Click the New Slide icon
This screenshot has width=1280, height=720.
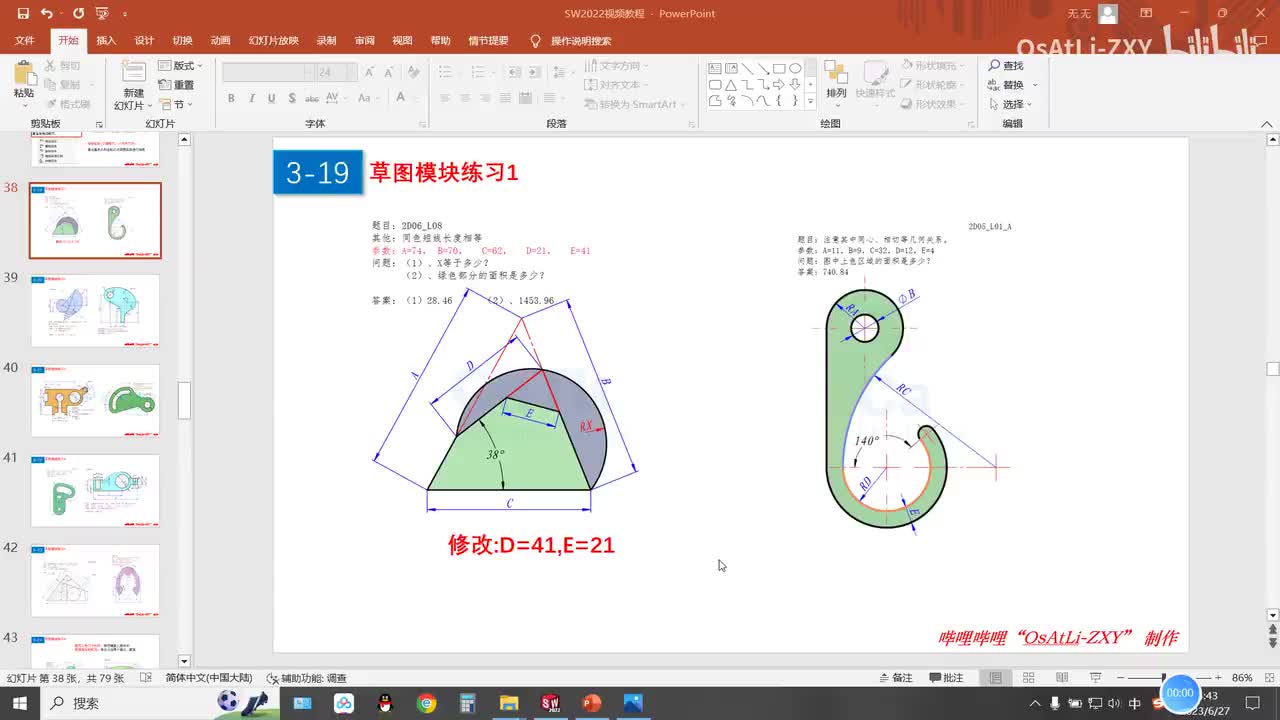(133, 73)
